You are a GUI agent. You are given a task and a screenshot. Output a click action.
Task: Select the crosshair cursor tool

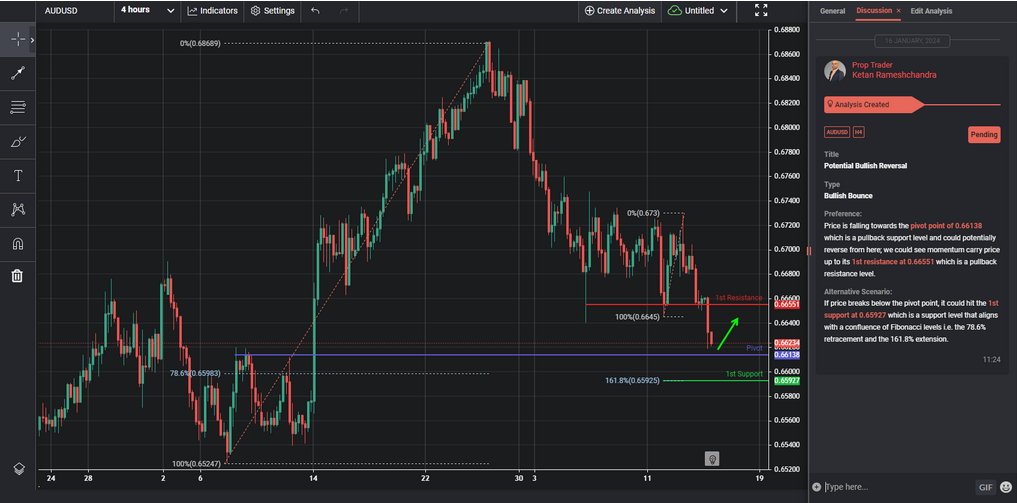click(x=18, y=40)
